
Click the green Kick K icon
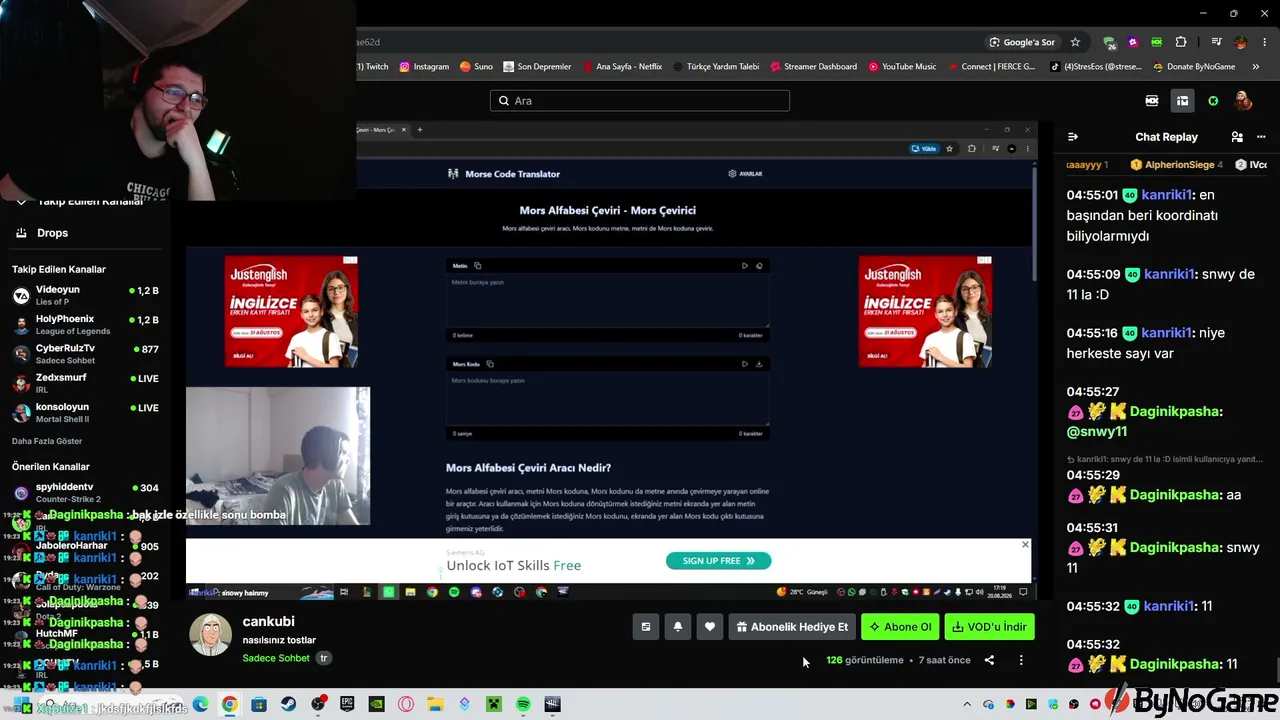[1213, 101]
